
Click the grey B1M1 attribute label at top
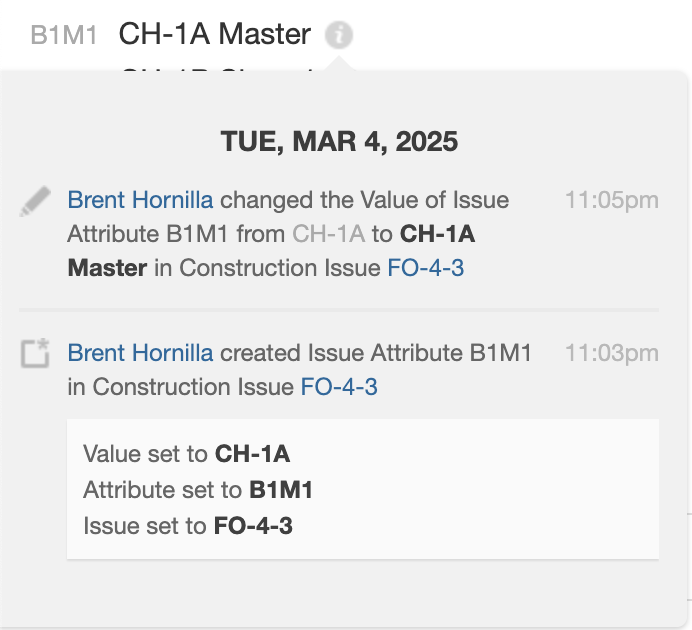click(x=64, y=36)
